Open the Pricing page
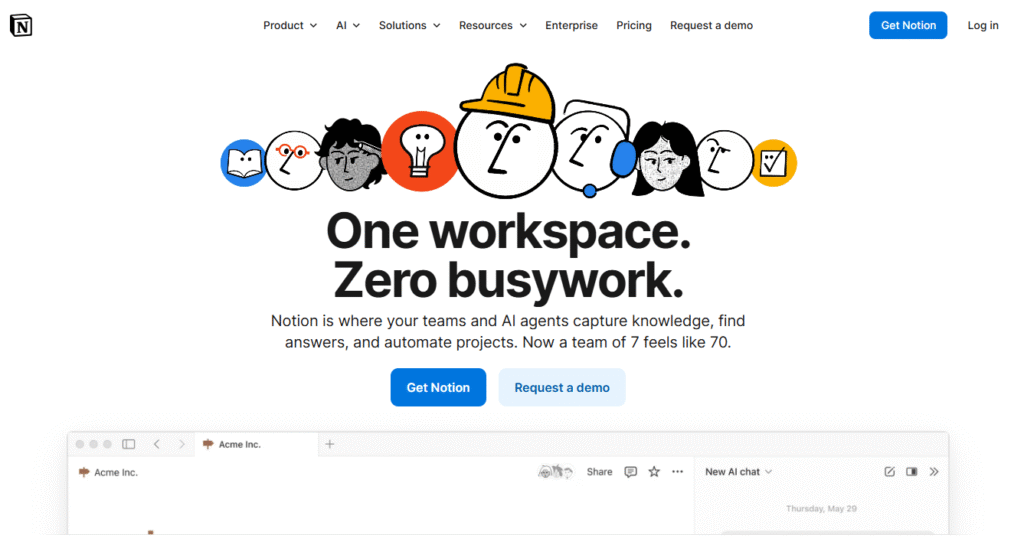This screenshot has width=1024, height=545. (x=633, y=25)
